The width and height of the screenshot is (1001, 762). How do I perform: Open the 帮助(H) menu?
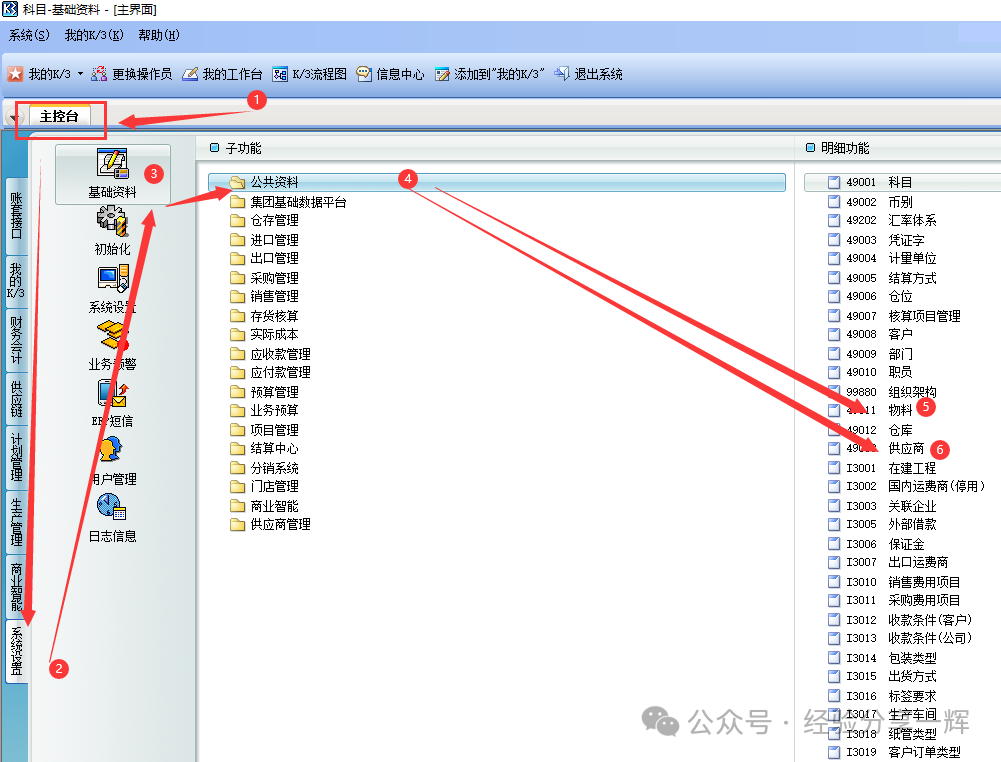pos(158,35)
